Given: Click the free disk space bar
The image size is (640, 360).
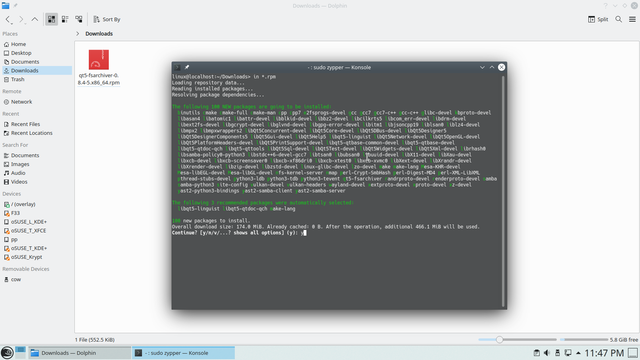Looking at the screenshot, I should pos(584,340).
